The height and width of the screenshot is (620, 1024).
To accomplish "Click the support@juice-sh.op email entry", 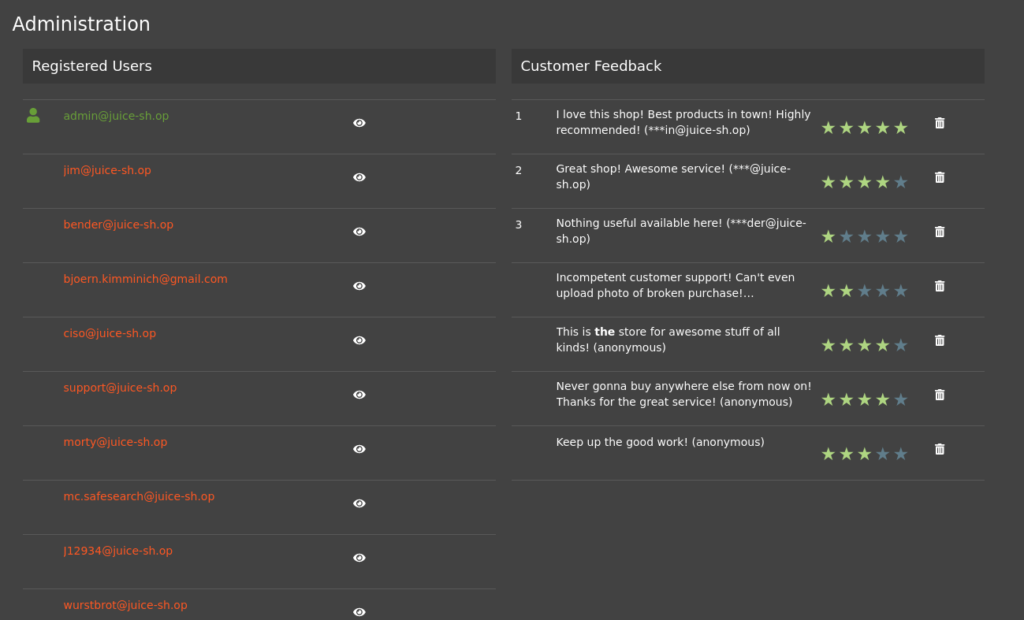I will pos(120,388).
